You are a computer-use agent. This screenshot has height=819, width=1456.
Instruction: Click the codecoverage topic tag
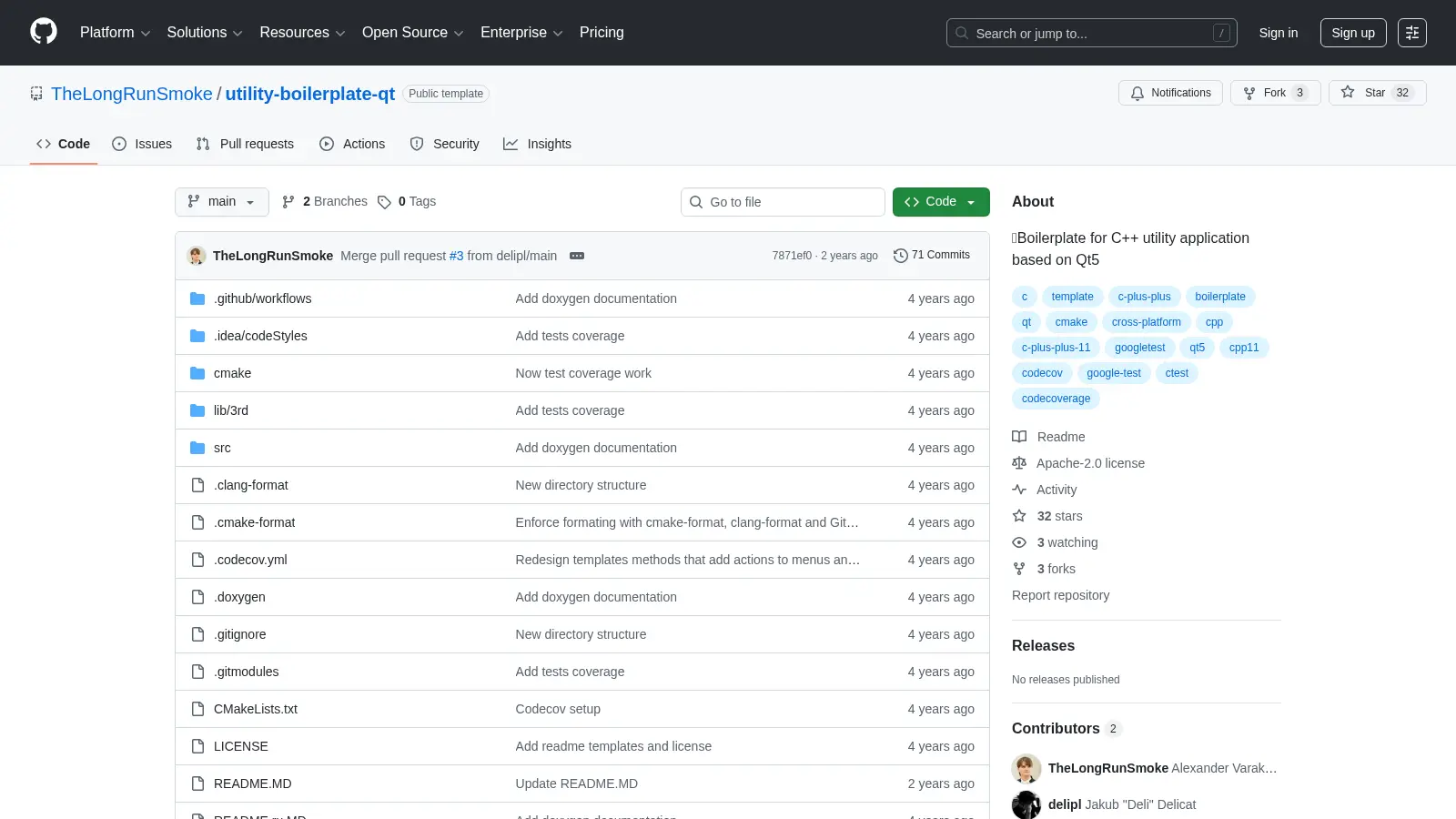click(x=1056, y=399)
